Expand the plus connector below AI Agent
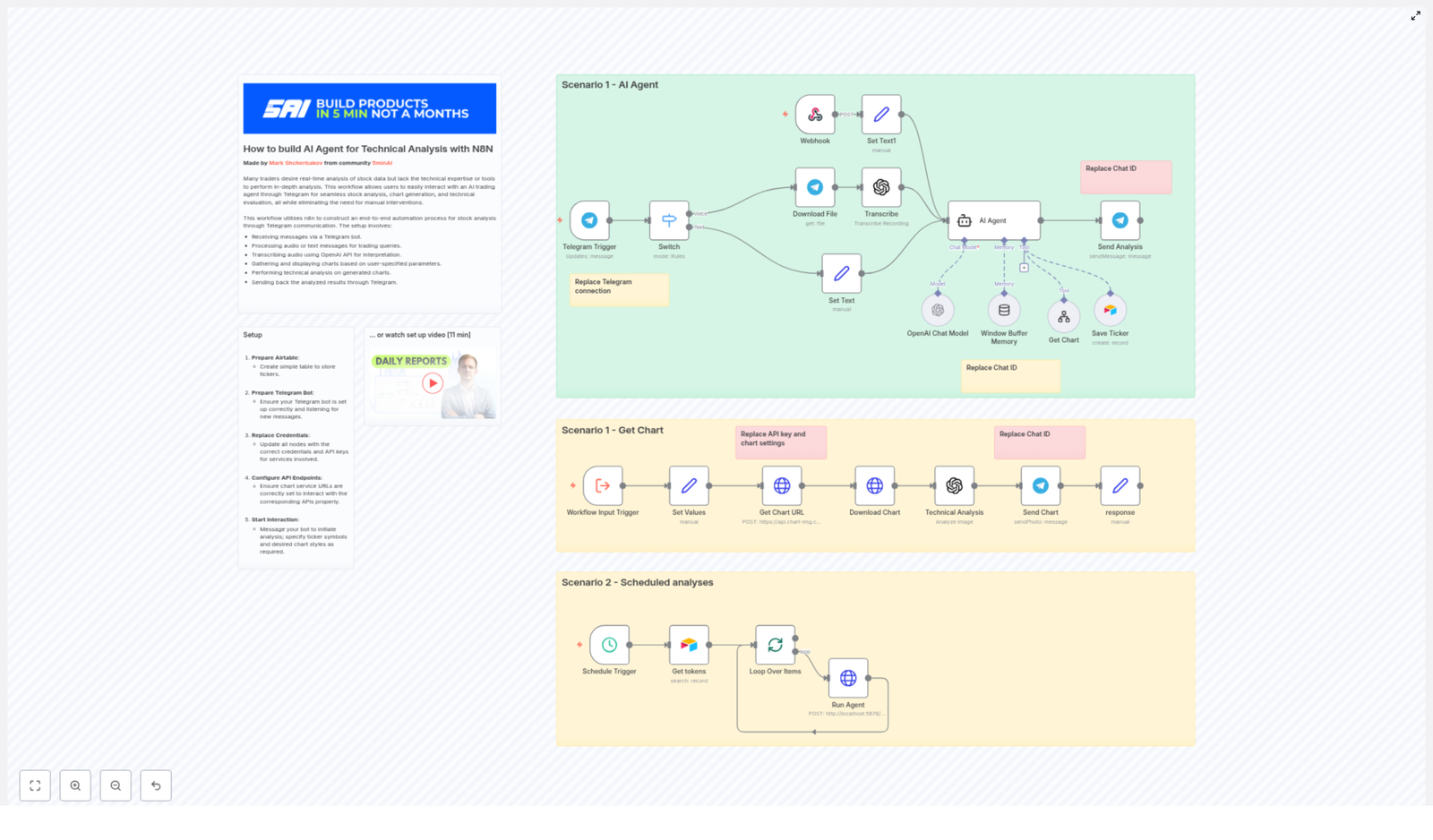 click(1022, 266)
